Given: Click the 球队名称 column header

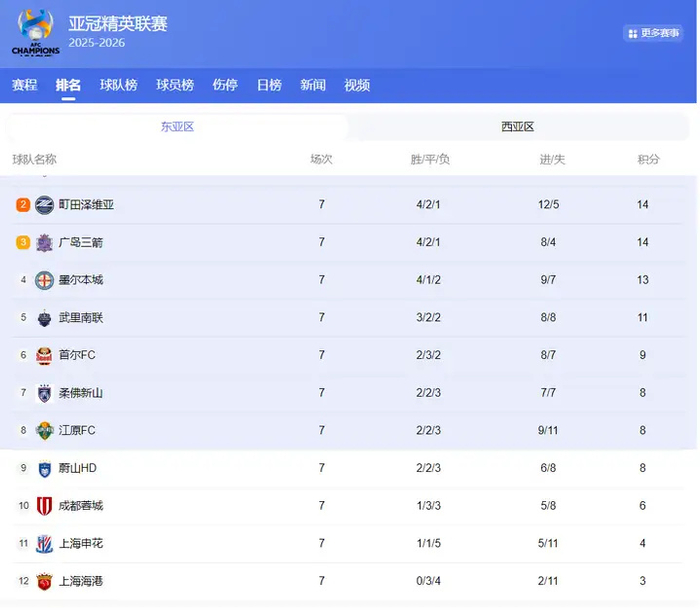Looking at the screenshot, I should [x=34, y=159].
